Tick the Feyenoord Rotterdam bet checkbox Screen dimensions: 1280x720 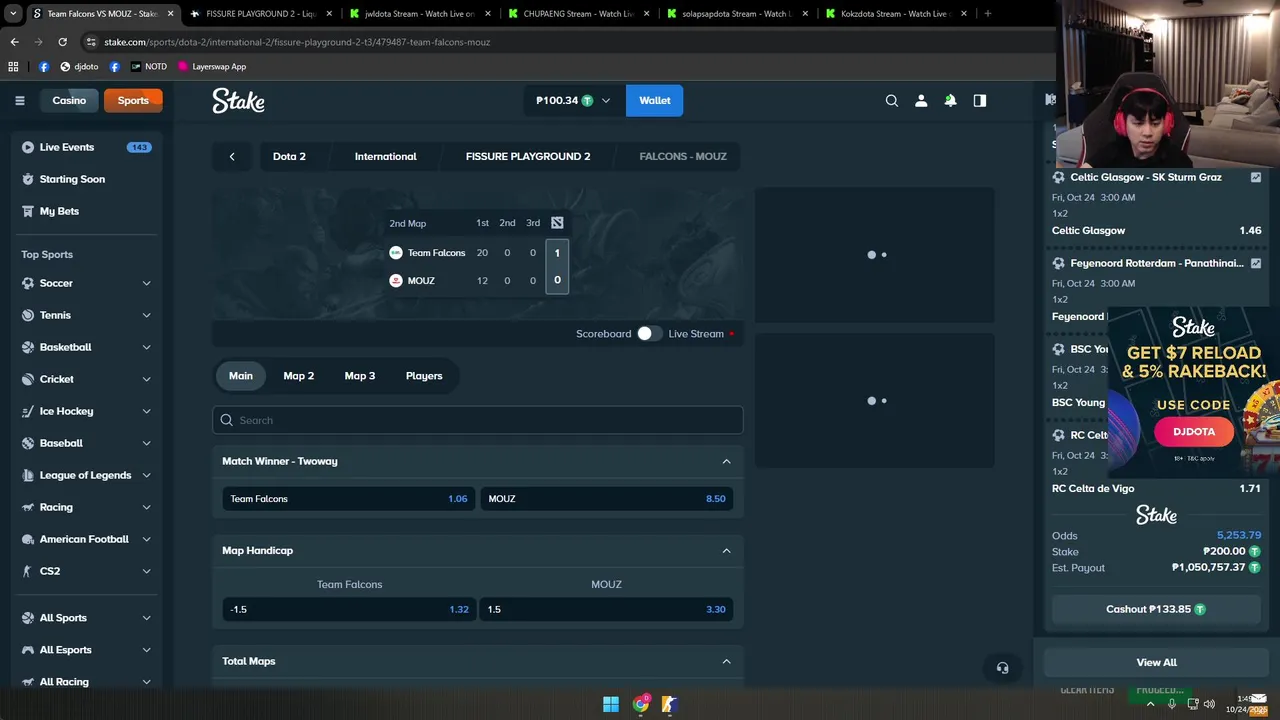(x=1256, y=263)
